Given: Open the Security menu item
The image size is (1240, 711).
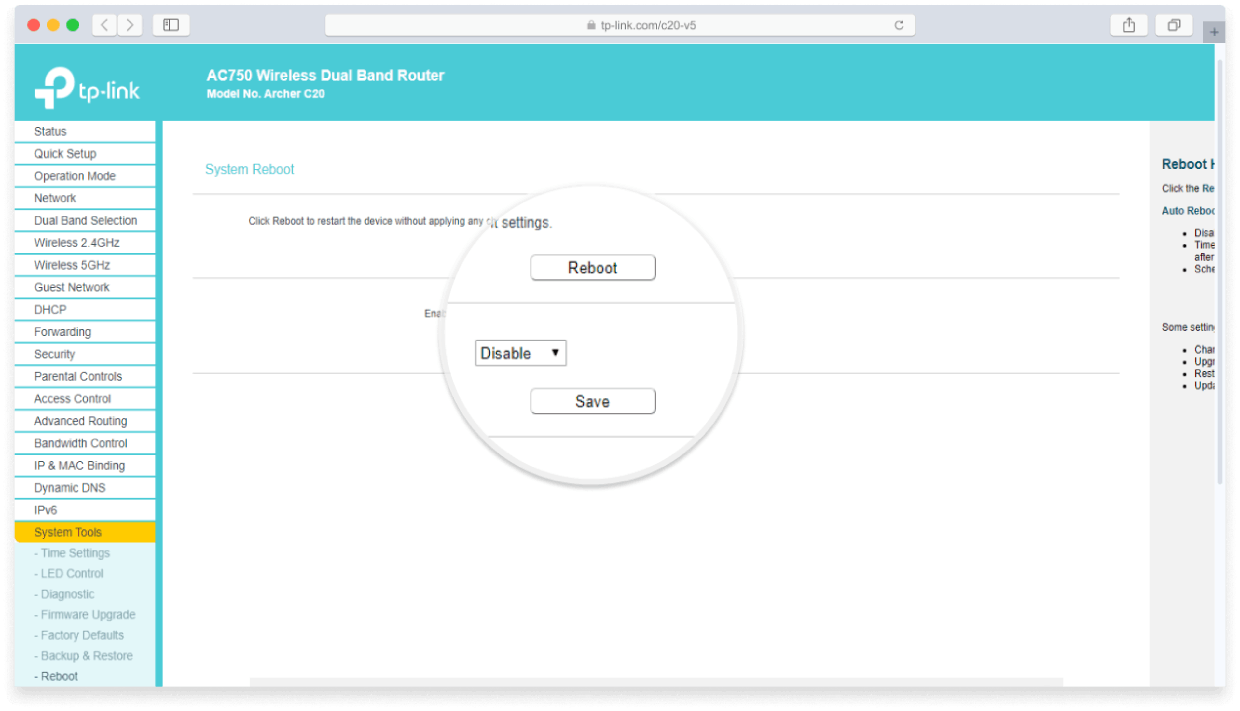Looking at the screenshot, I should 86,354.
